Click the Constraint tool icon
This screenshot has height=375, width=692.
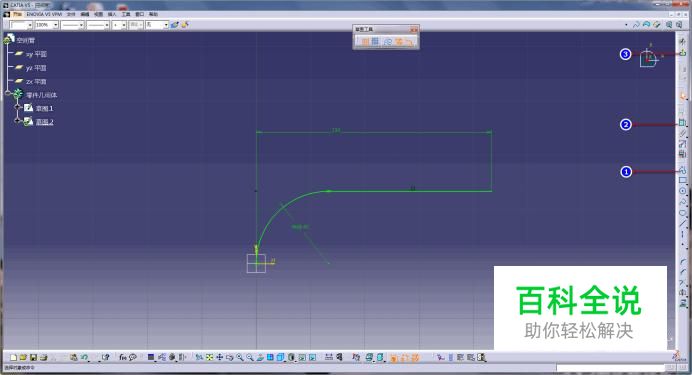(x=682, y=123)
